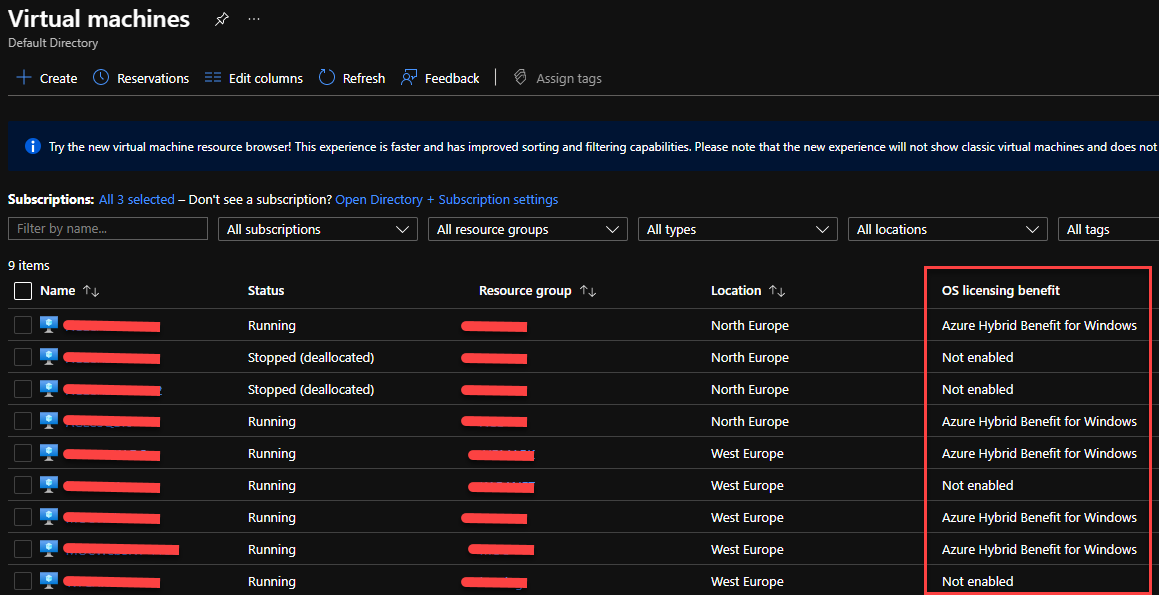Open the ellipsis more options menu
The width and height of the screenshot is (1159, 595).
(x=254, y=19)
